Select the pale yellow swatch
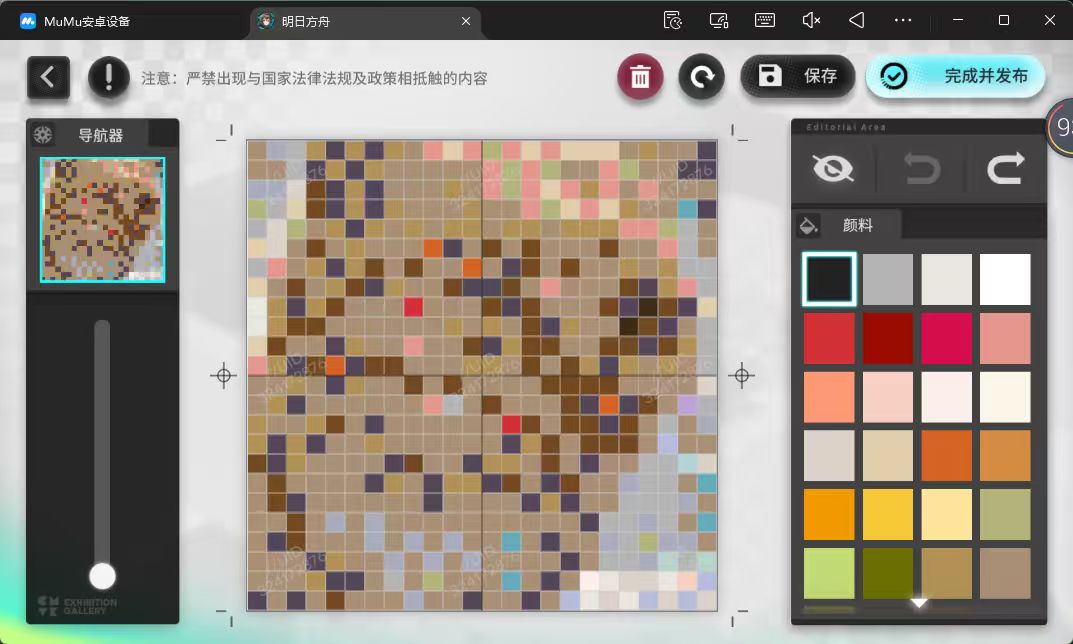 pyautogui.click(x=946, y=514)
